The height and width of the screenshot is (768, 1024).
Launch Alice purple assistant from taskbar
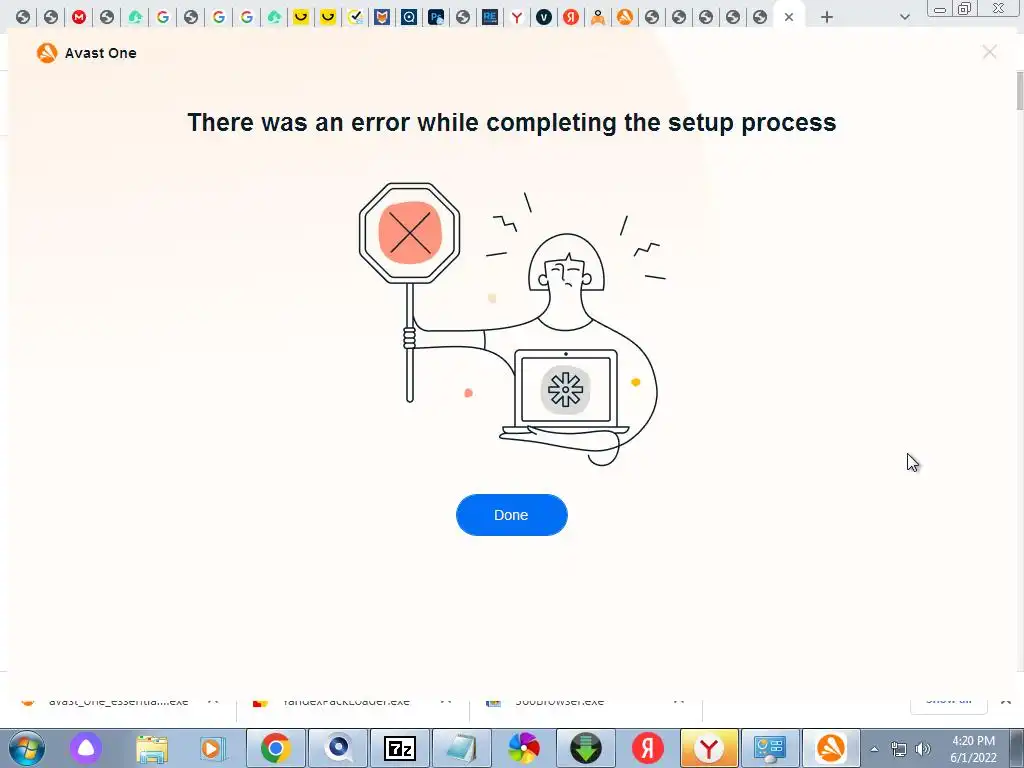tap(86, 748)
